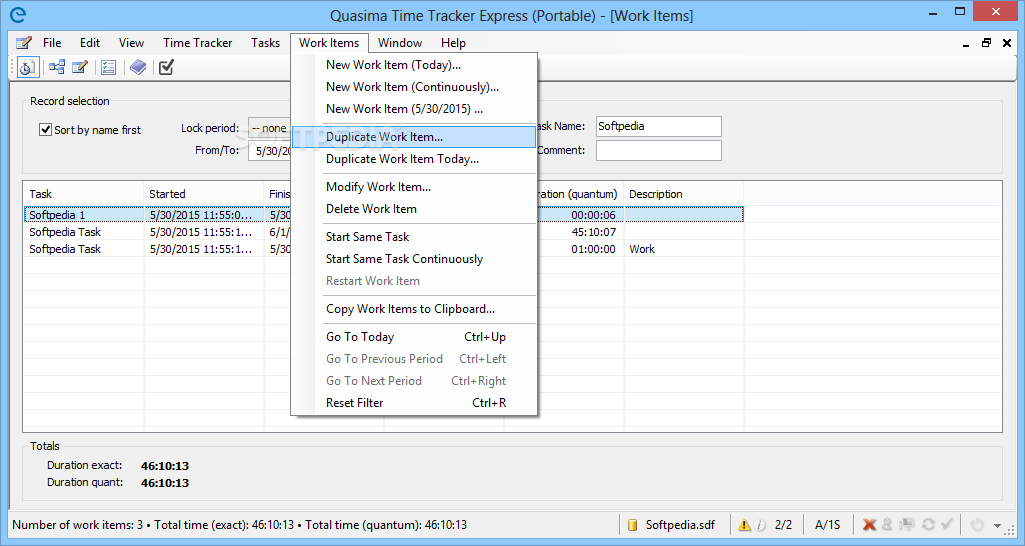Image resolution: width=1025 pixels, height=546 pixels.
Task: Open the Edit menu
Action: click(x=90, y=43)
